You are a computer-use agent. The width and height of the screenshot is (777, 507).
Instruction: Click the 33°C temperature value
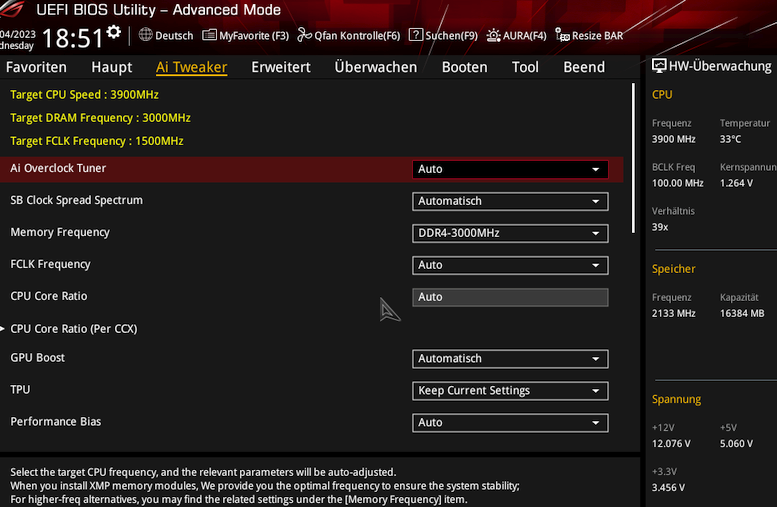(730, 139)
